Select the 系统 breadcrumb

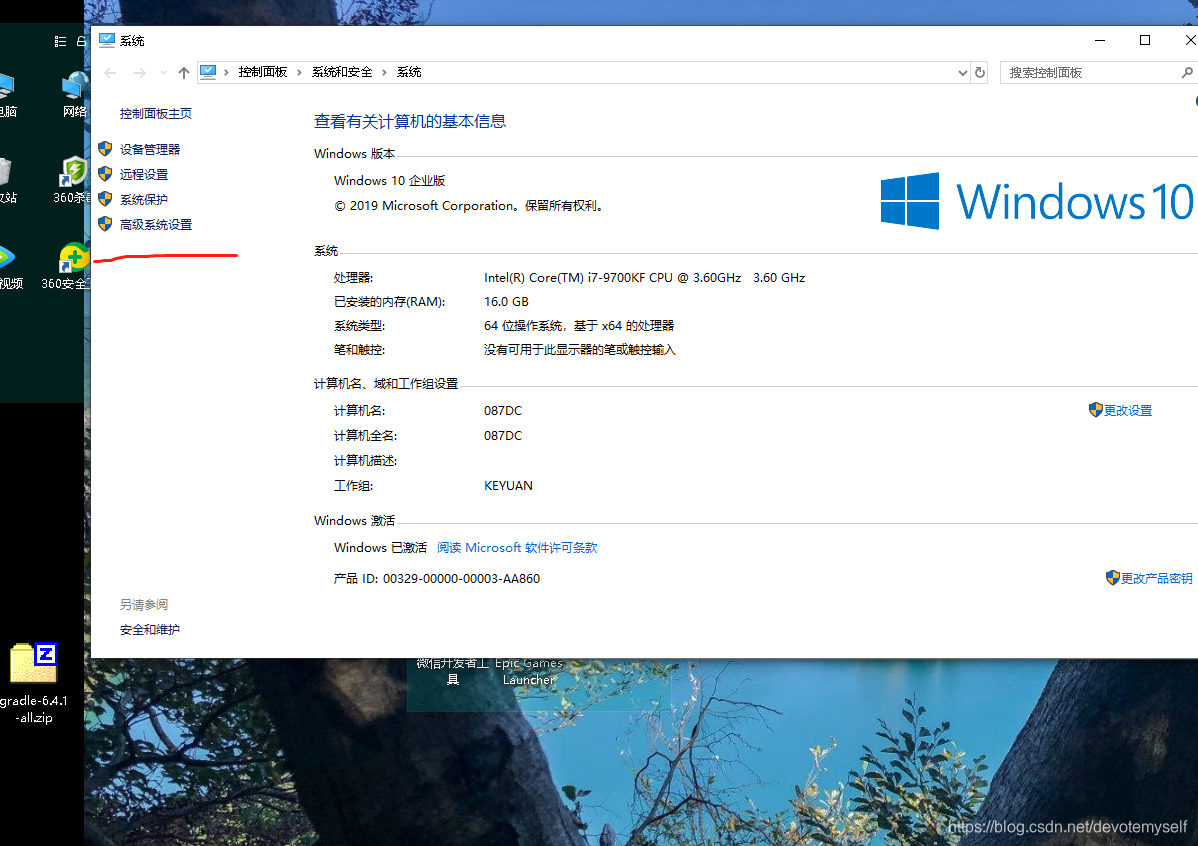coord(409,72)
